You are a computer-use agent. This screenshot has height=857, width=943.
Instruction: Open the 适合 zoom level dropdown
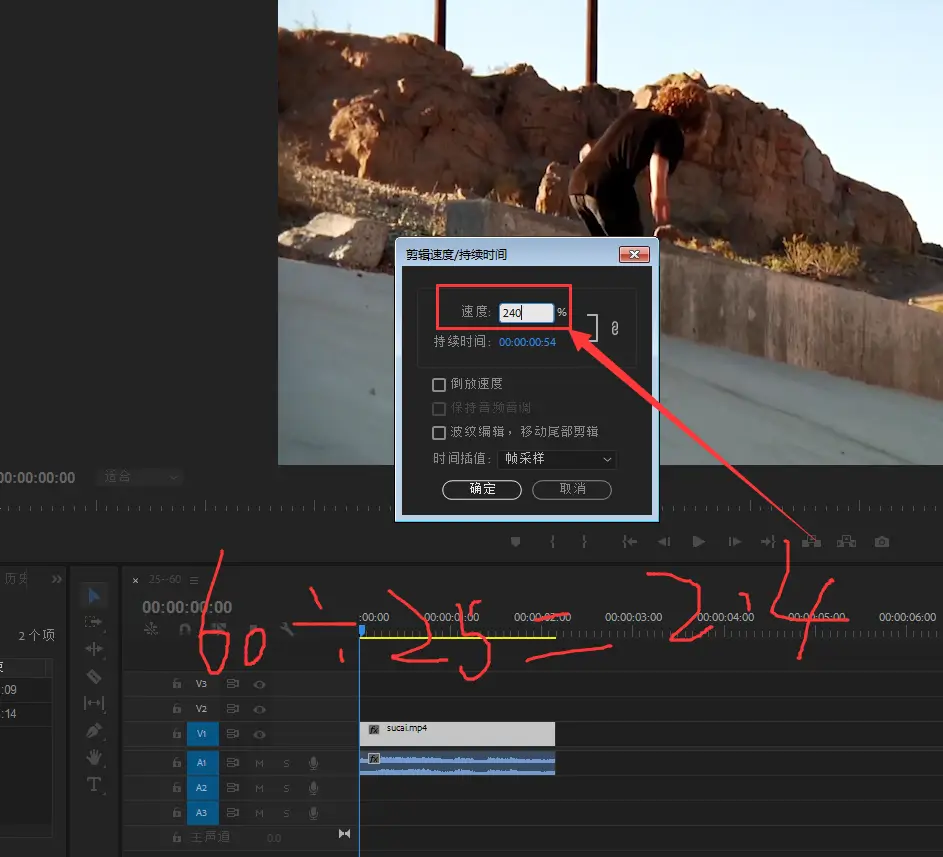[140, 477]
